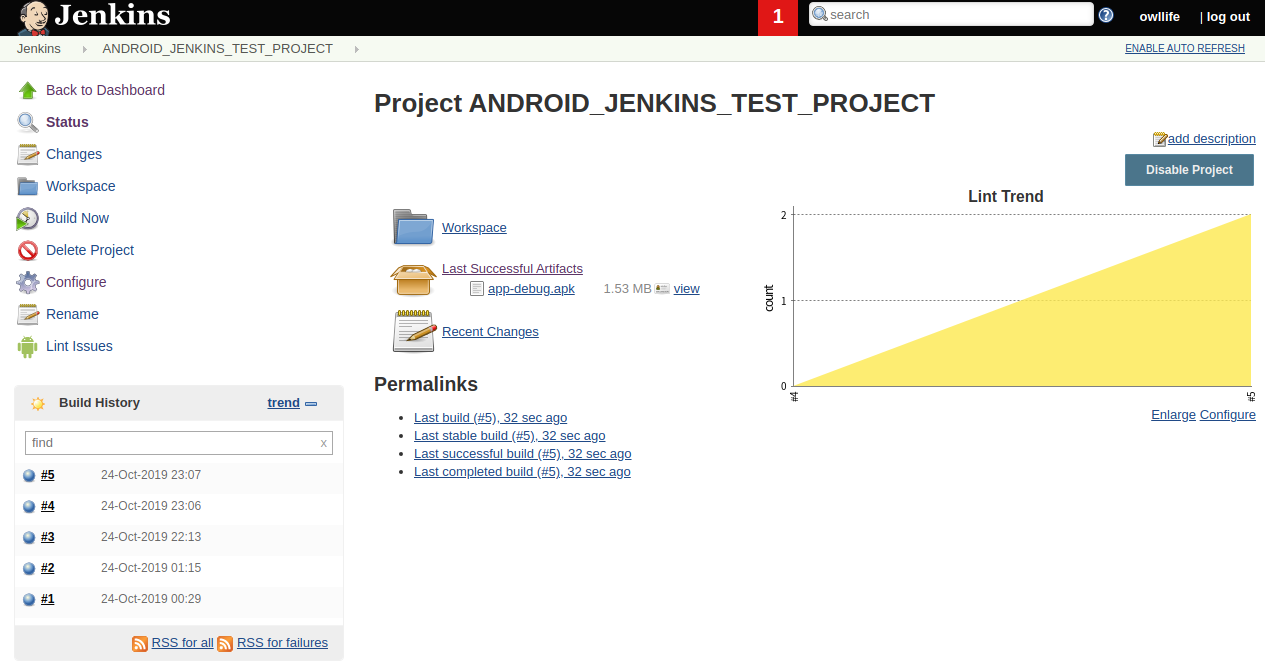The width and height of the screenshot is (1265, 668).
Task: Open Changes in the sidebar
Action: (x=74, y=154)
